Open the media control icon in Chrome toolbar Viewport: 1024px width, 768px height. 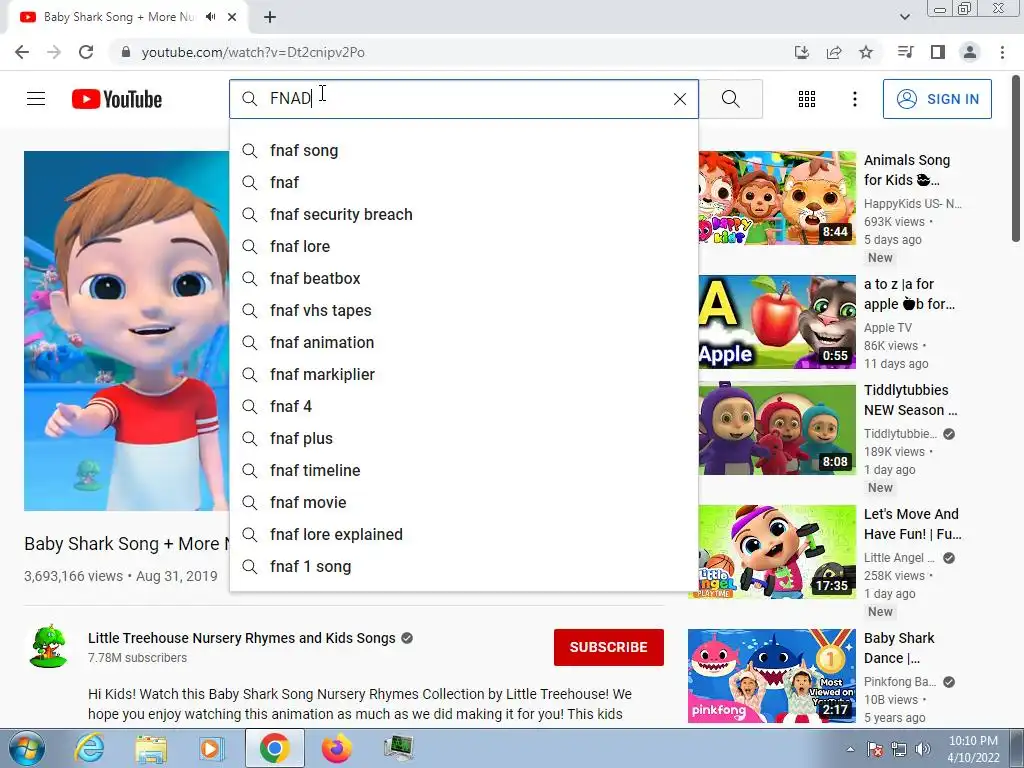(x=905, y=52)
